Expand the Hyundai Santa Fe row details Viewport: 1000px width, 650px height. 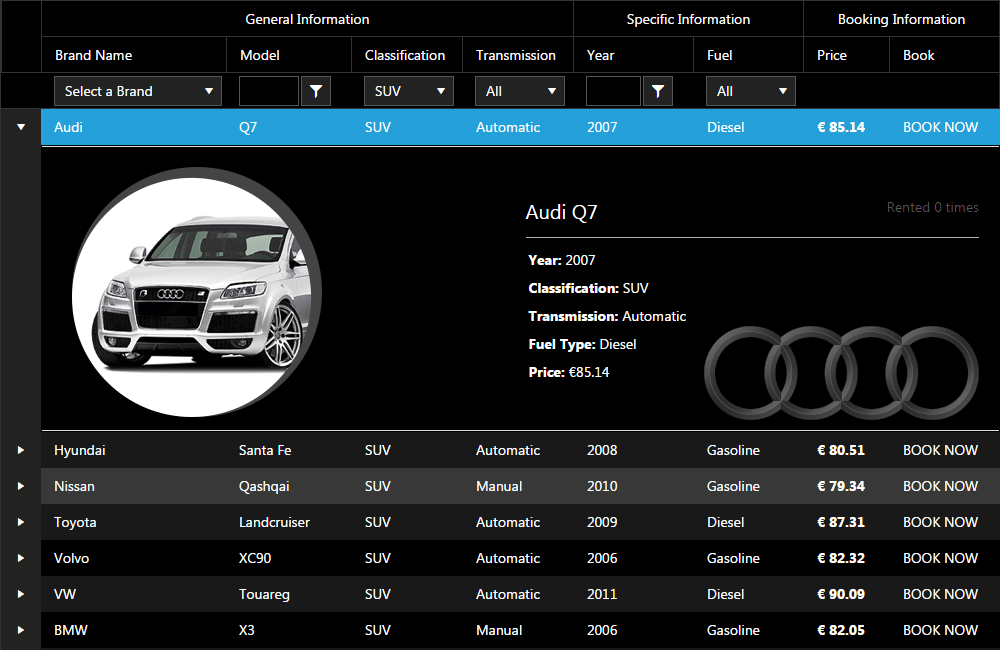coord(20,450)
